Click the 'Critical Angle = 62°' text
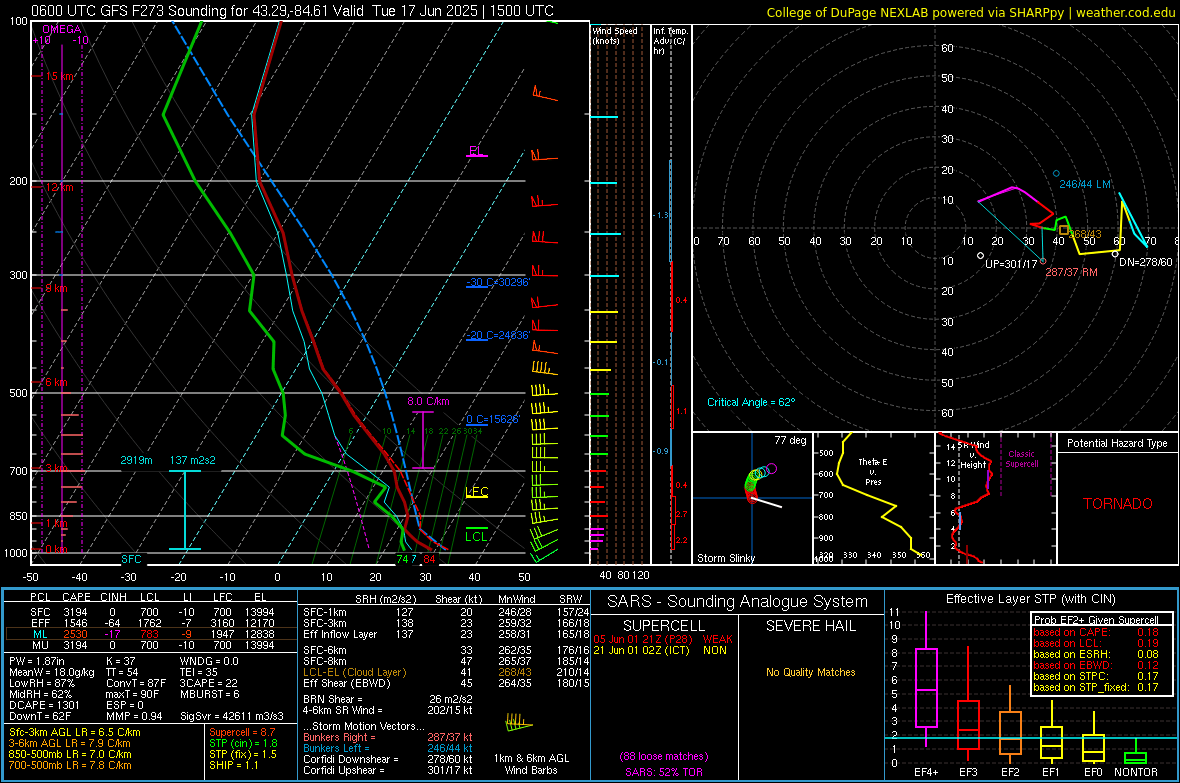This screenshot has width=1180, height=783. pos(751,402)
